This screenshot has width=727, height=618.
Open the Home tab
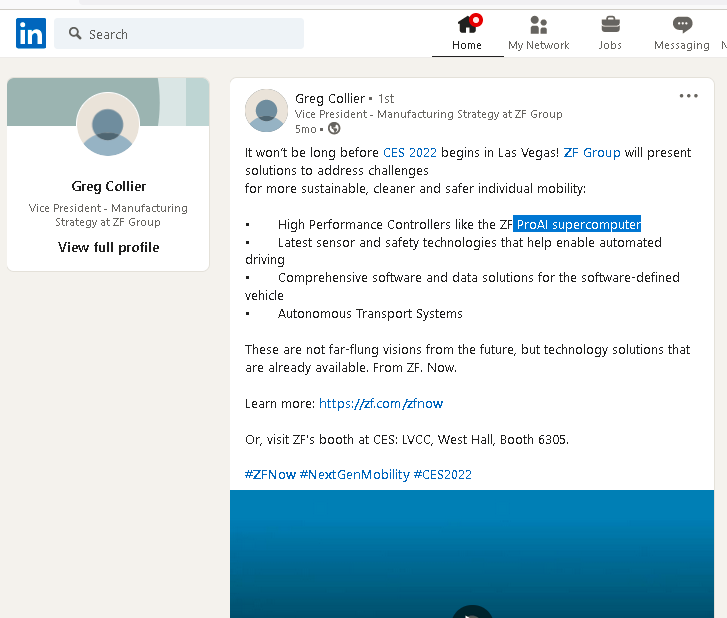[x=466, y=33]
